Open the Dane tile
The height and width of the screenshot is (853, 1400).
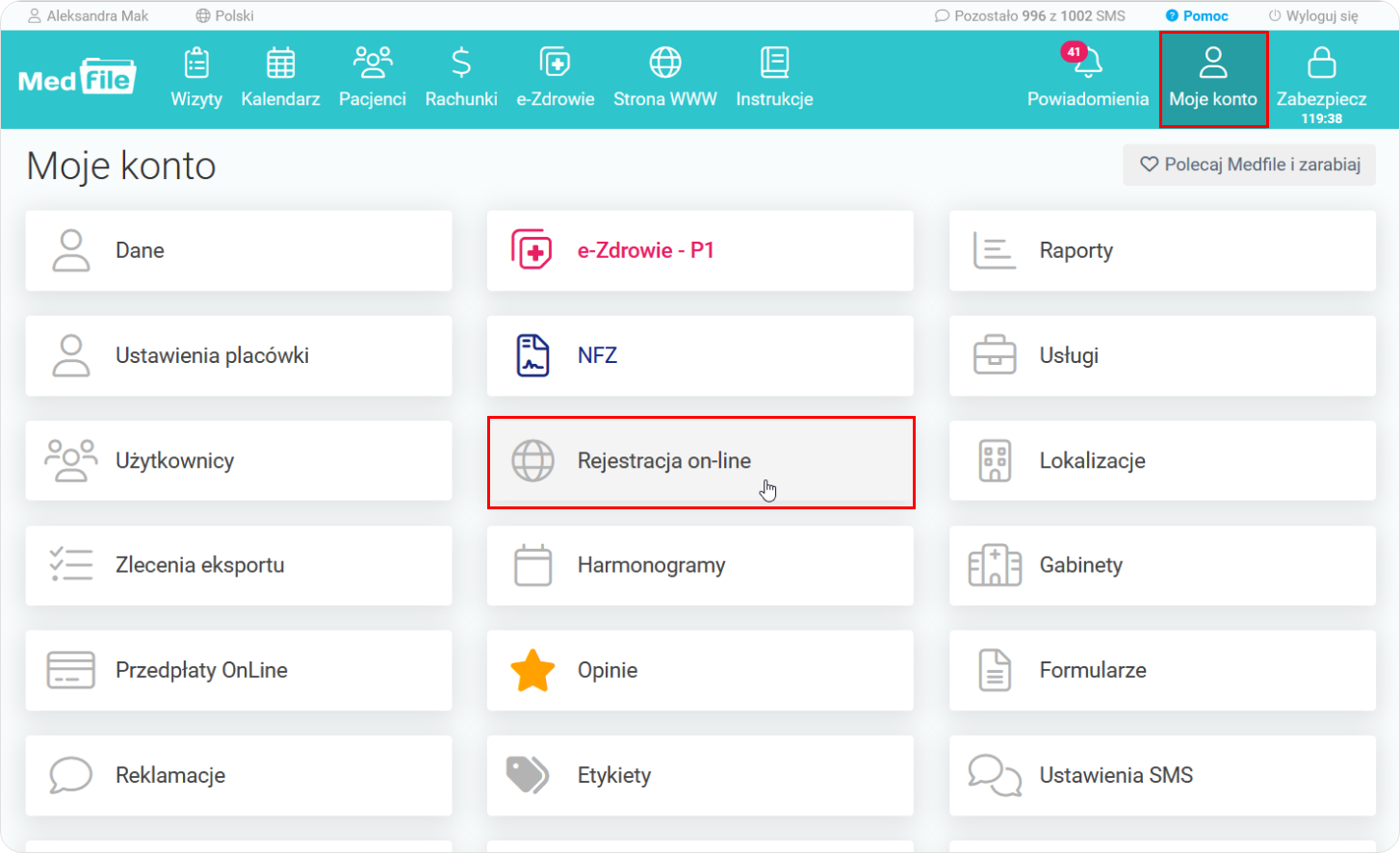click(239, 250)
